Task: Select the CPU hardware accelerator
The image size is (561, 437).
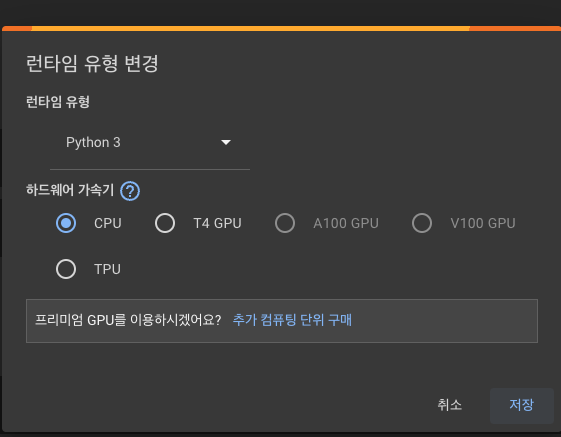Action: (66, 223)
